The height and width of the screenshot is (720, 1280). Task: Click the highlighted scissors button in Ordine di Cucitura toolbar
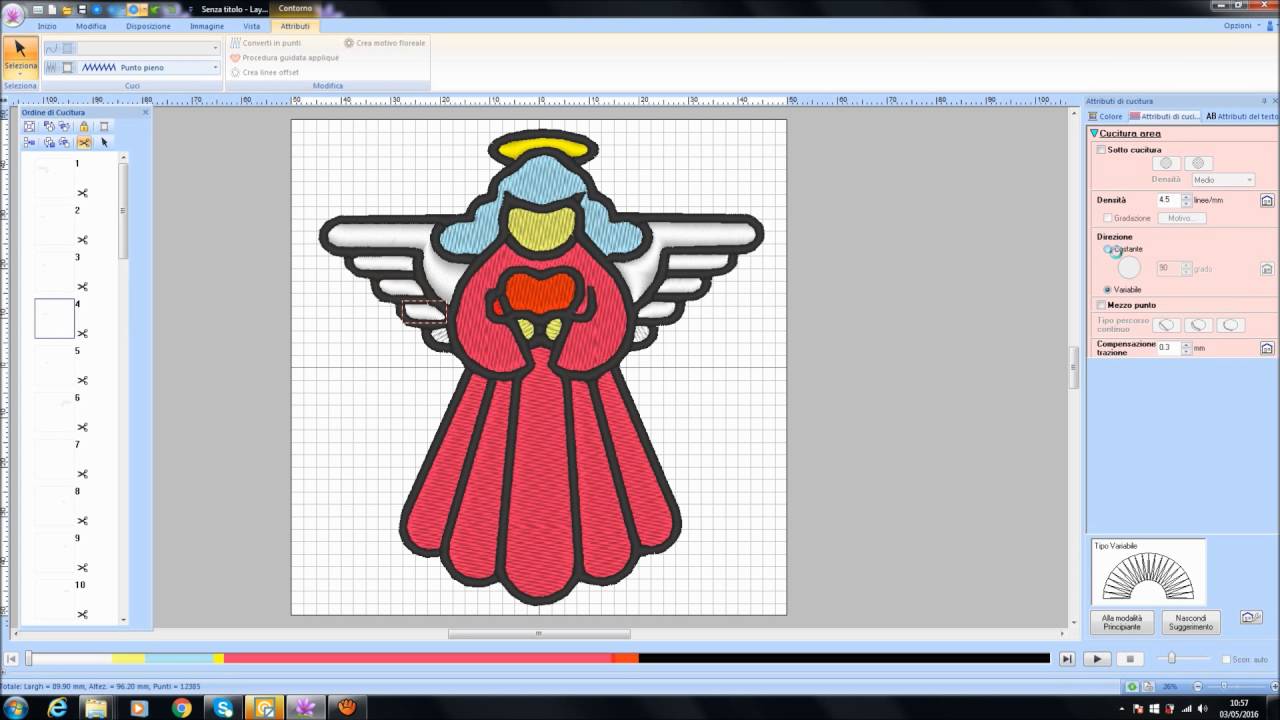click(x=84, y=142)
